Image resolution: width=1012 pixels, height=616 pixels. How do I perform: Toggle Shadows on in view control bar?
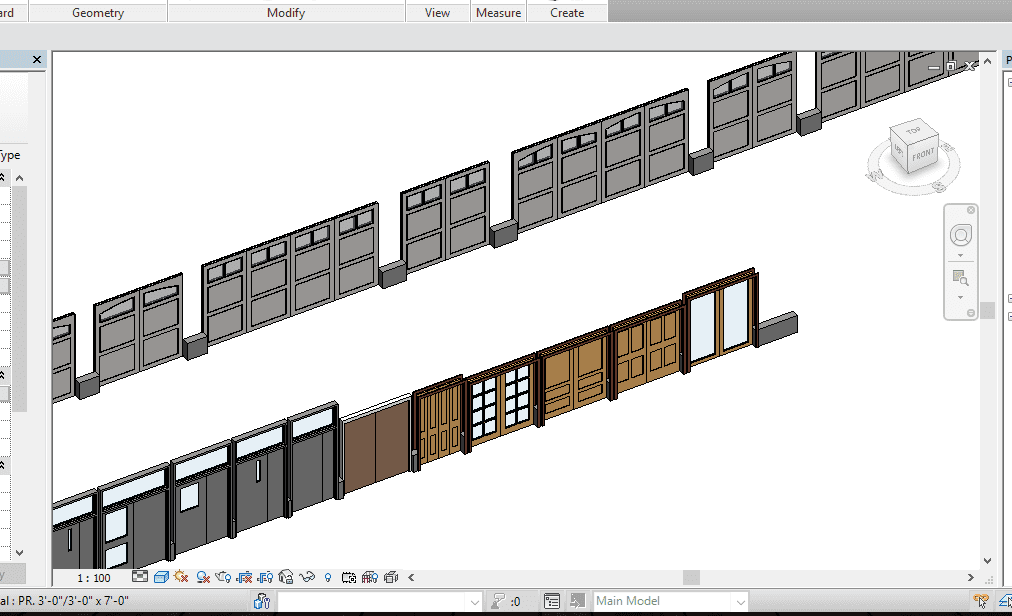pyautogui.click(x=203, y=577)
